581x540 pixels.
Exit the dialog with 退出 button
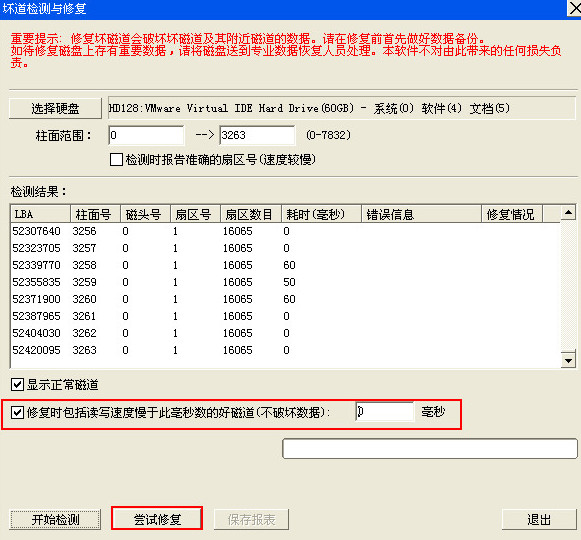[539, 519]
